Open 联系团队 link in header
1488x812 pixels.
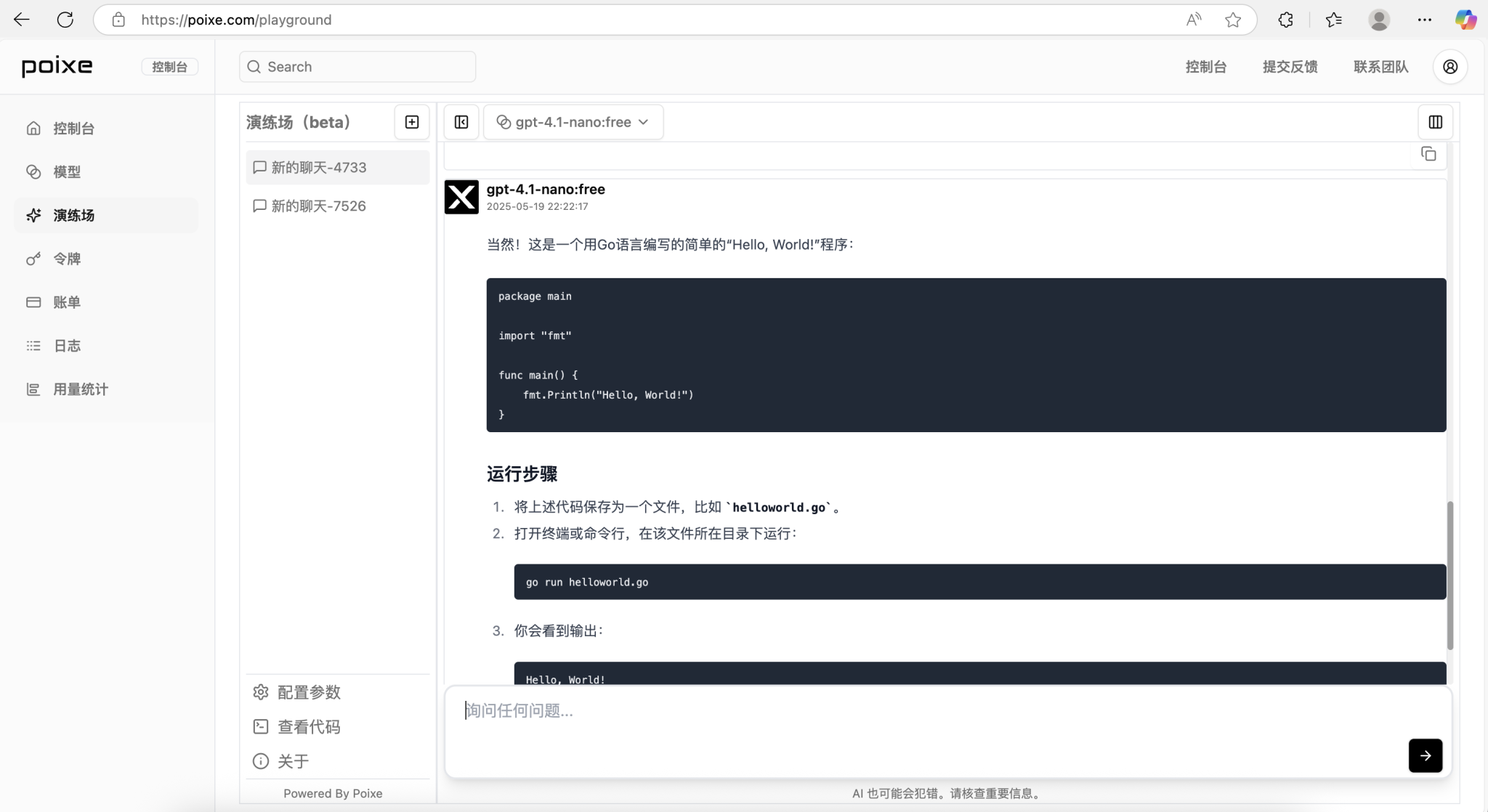pos(1381,67)
